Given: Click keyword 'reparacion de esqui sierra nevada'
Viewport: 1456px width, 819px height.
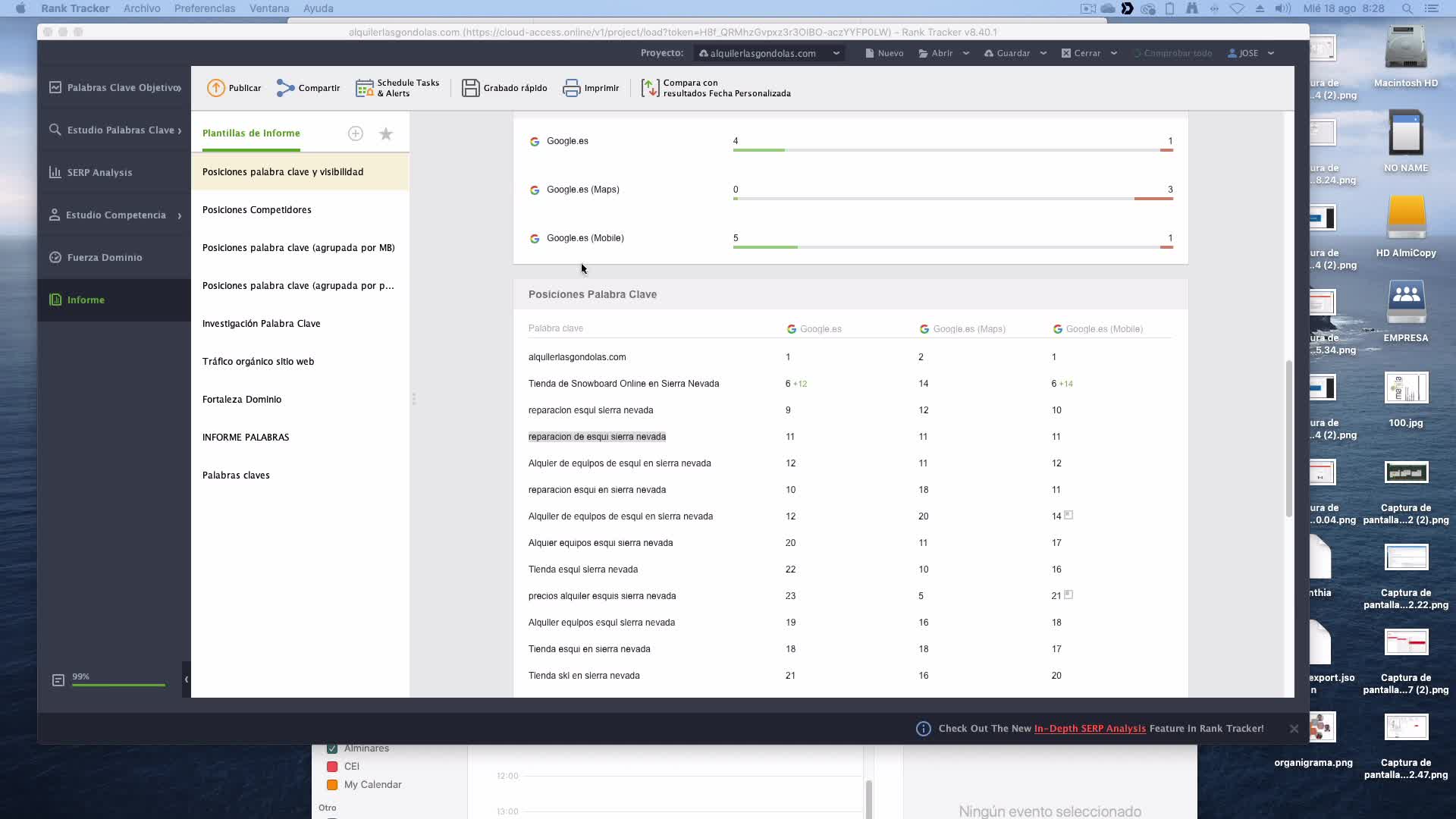Looking at the screenshot, I should coord(597,437).
